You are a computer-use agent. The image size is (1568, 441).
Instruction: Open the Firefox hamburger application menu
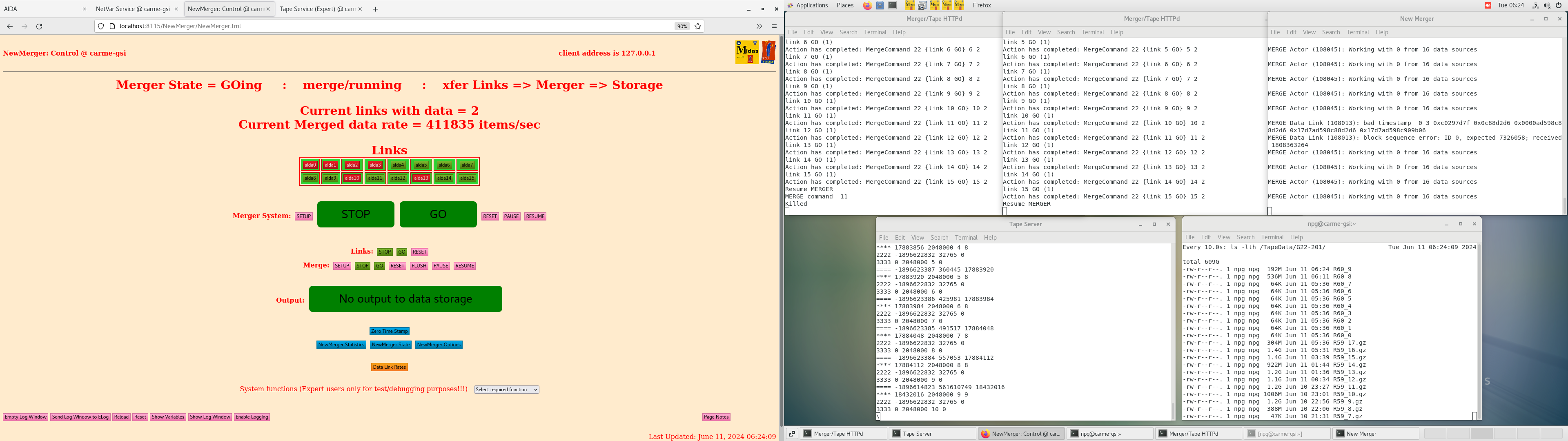coord(774,26)
